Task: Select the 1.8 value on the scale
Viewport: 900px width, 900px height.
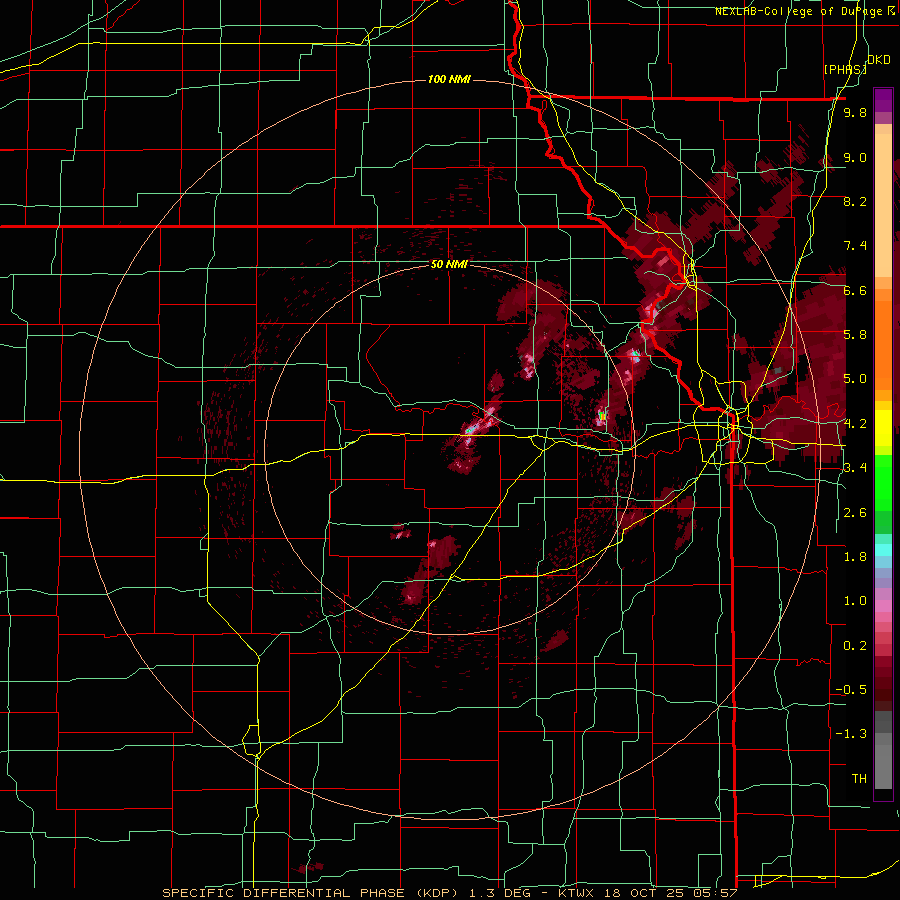Action: click(855, 556)
